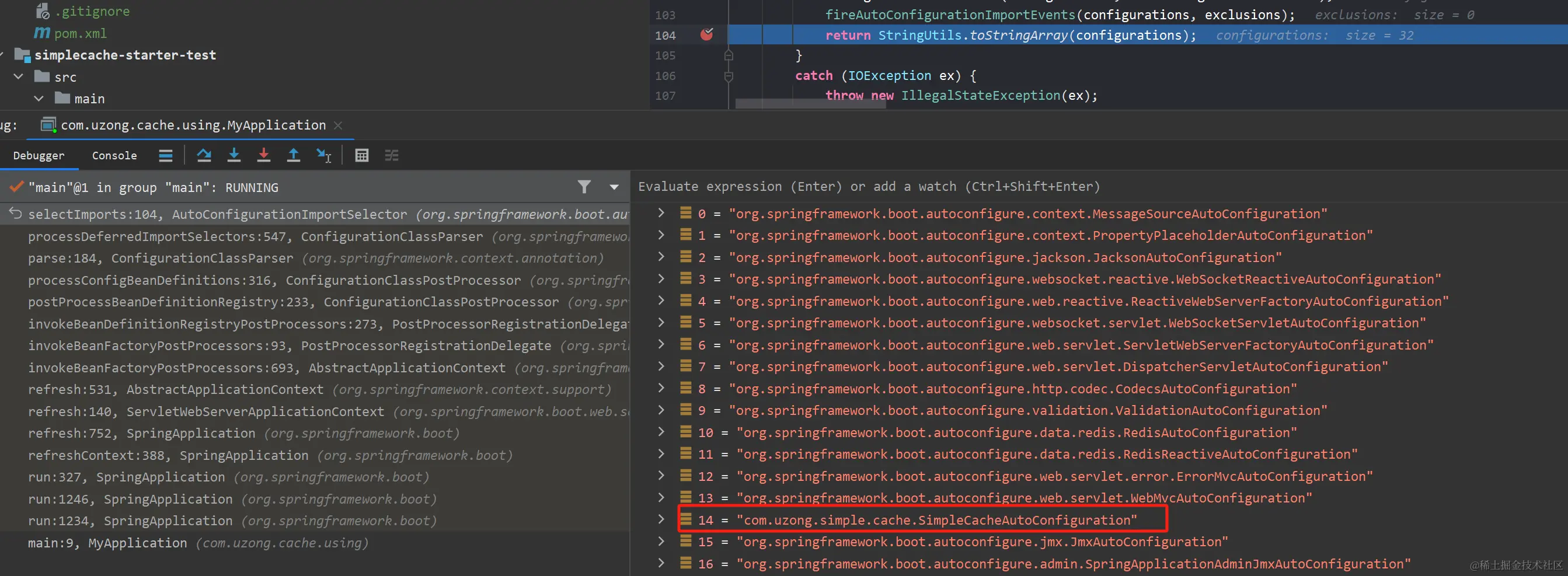Select the main:9 MyApplication frame
1568x576 pixels.
pyautogui.click(x=315, y=543)
